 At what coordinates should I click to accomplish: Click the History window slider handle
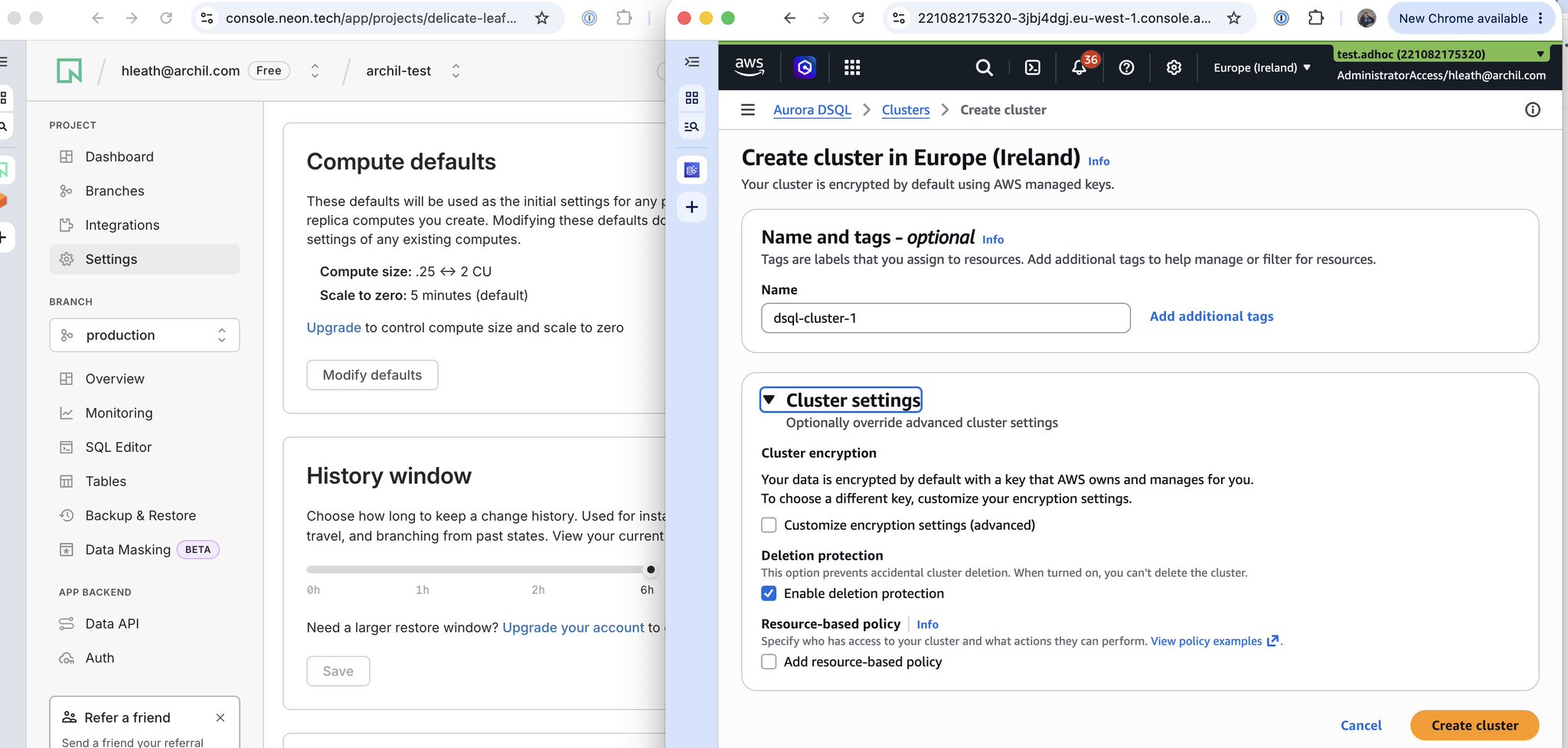click(651, 570)
